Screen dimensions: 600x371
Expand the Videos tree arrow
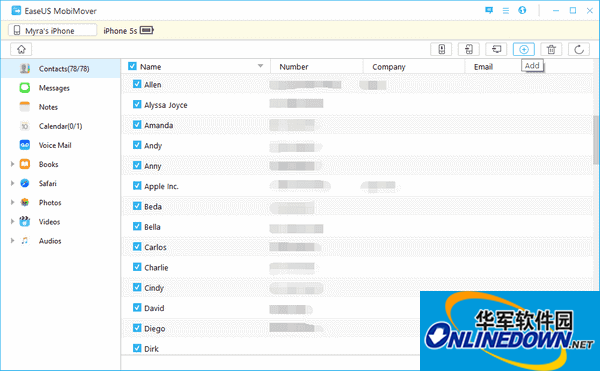[x=12, y=221]
